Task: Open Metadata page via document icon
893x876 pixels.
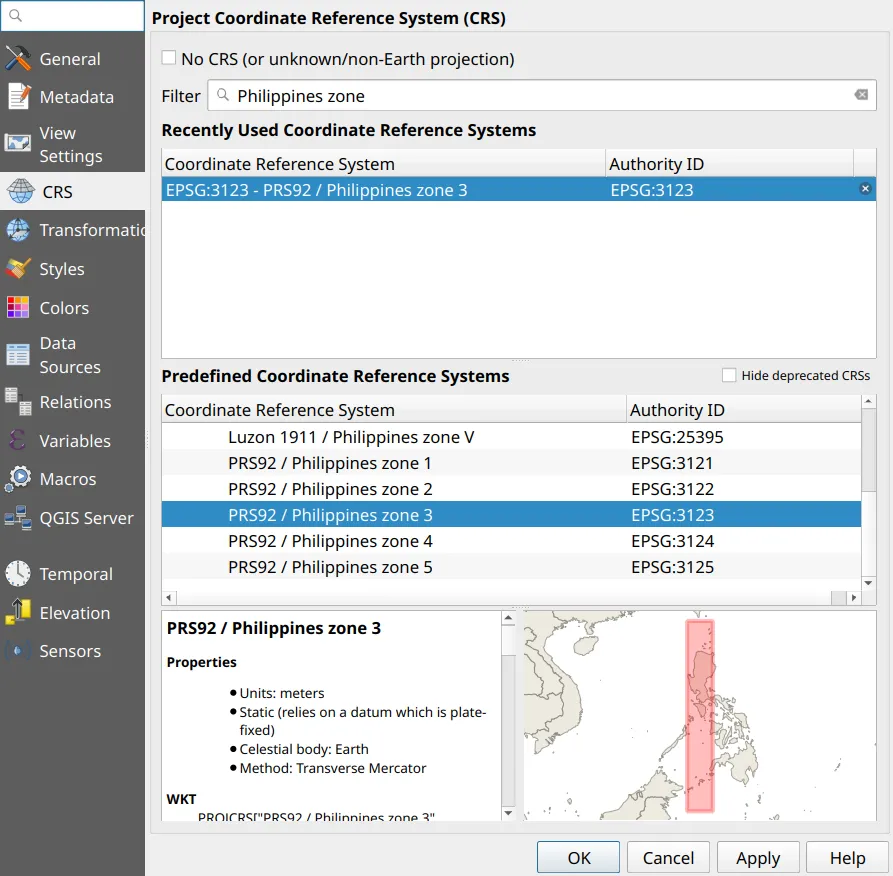Action: [18, 97]
